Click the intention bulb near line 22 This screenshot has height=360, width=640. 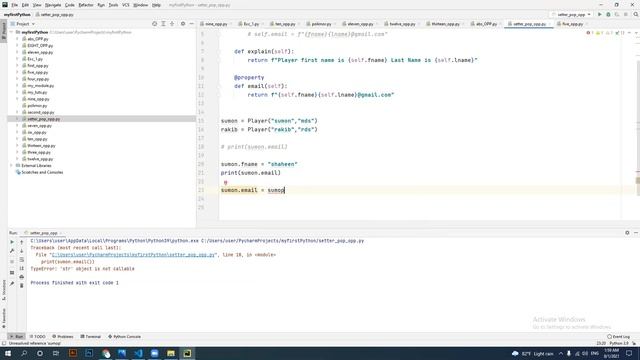pyautogui.click(x=225, y=182)
